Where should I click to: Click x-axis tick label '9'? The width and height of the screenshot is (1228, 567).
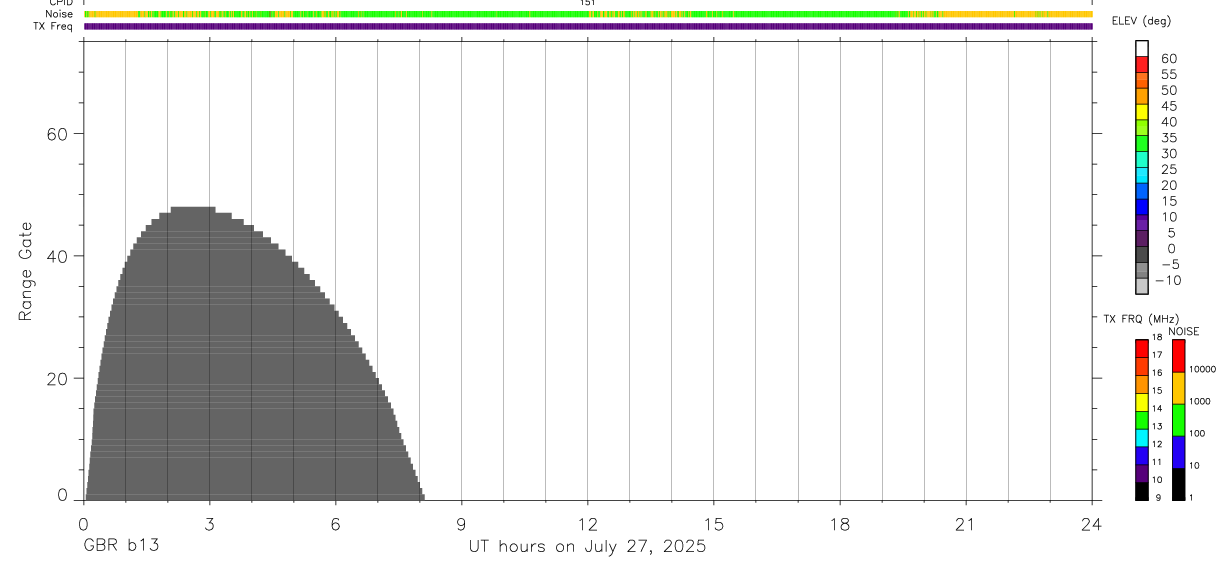(462, 524)
